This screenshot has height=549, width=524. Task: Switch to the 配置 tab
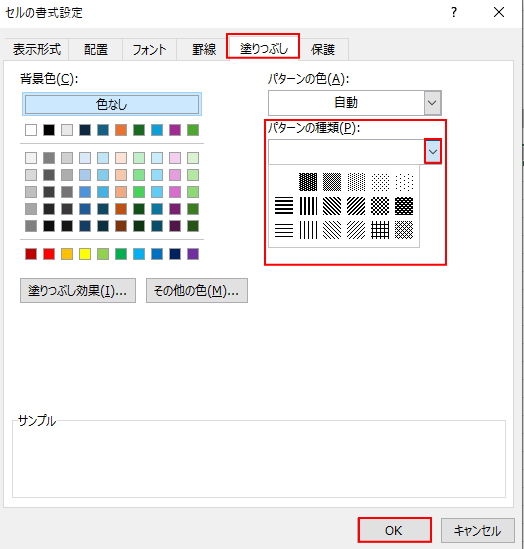pos(96,49)
